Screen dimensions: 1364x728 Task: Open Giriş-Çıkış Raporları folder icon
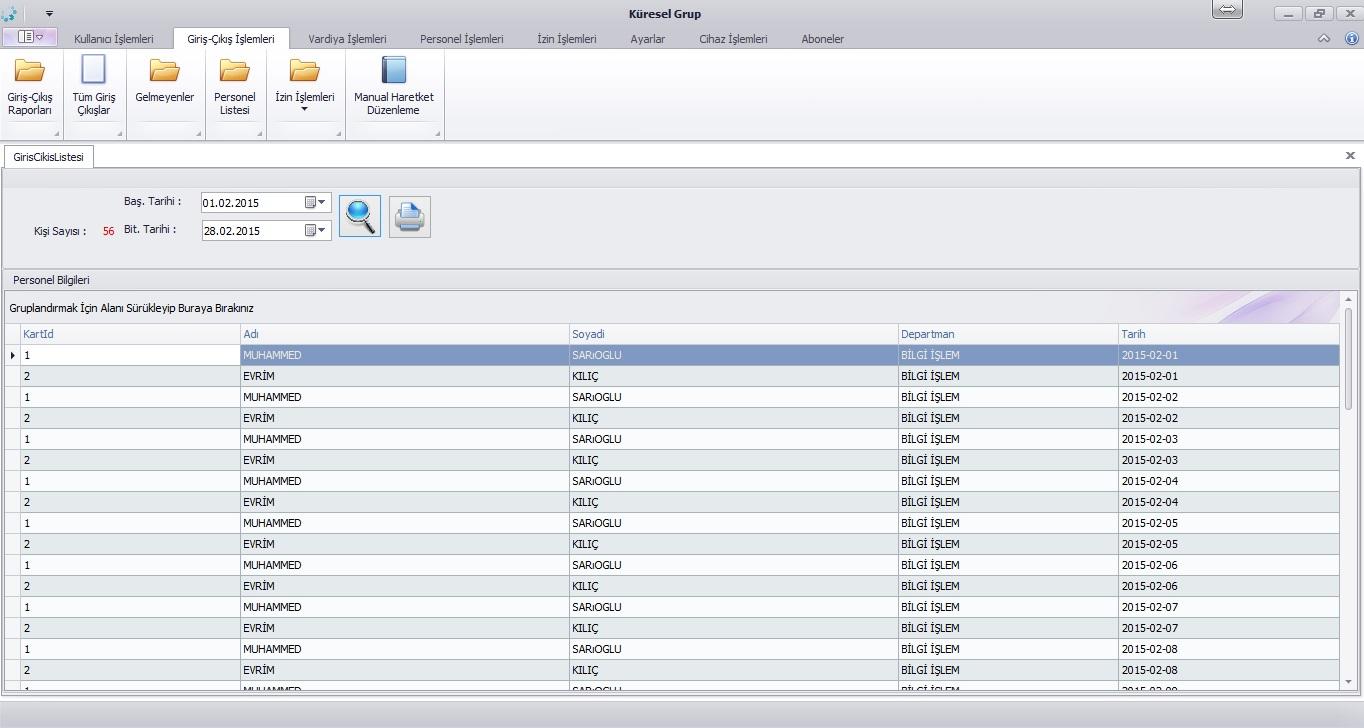tap(30, 70)
